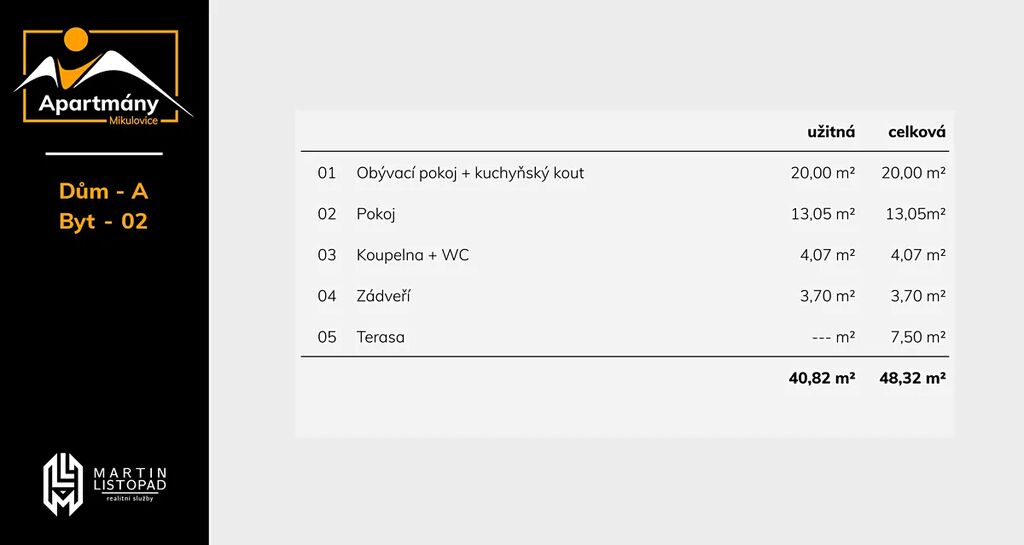Click the "Terasa" row label
Screen dimensions: 1024x545
380,337
